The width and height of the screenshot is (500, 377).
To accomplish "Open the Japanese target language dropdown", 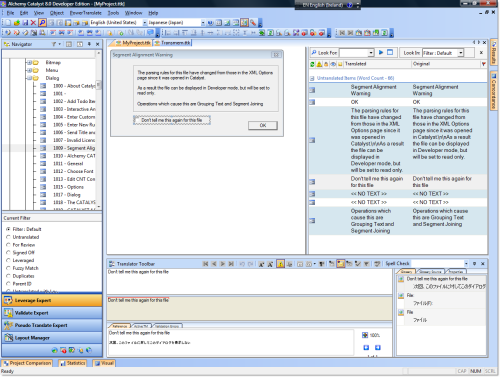I will click(203, 23).
